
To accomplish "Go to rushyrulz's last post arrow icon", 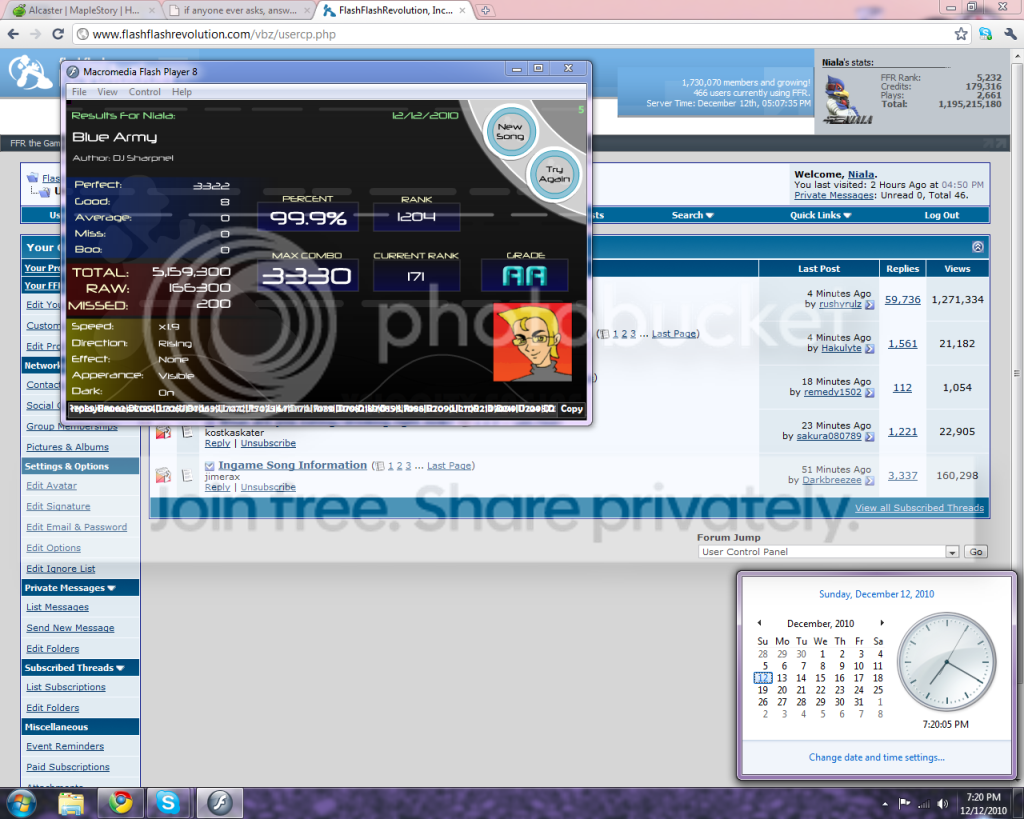I will tap(870, 305).
